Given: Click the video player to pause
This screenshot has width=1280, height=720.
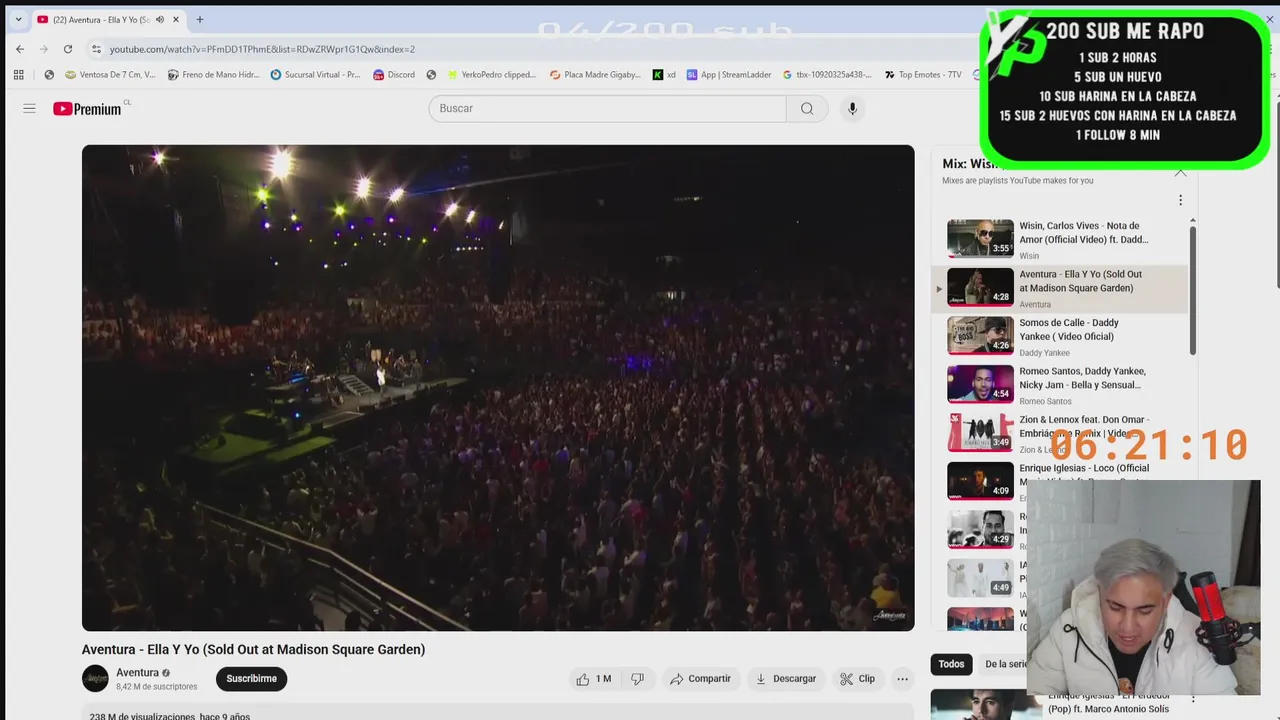Looking at the screenshot, I should (498, 388).
